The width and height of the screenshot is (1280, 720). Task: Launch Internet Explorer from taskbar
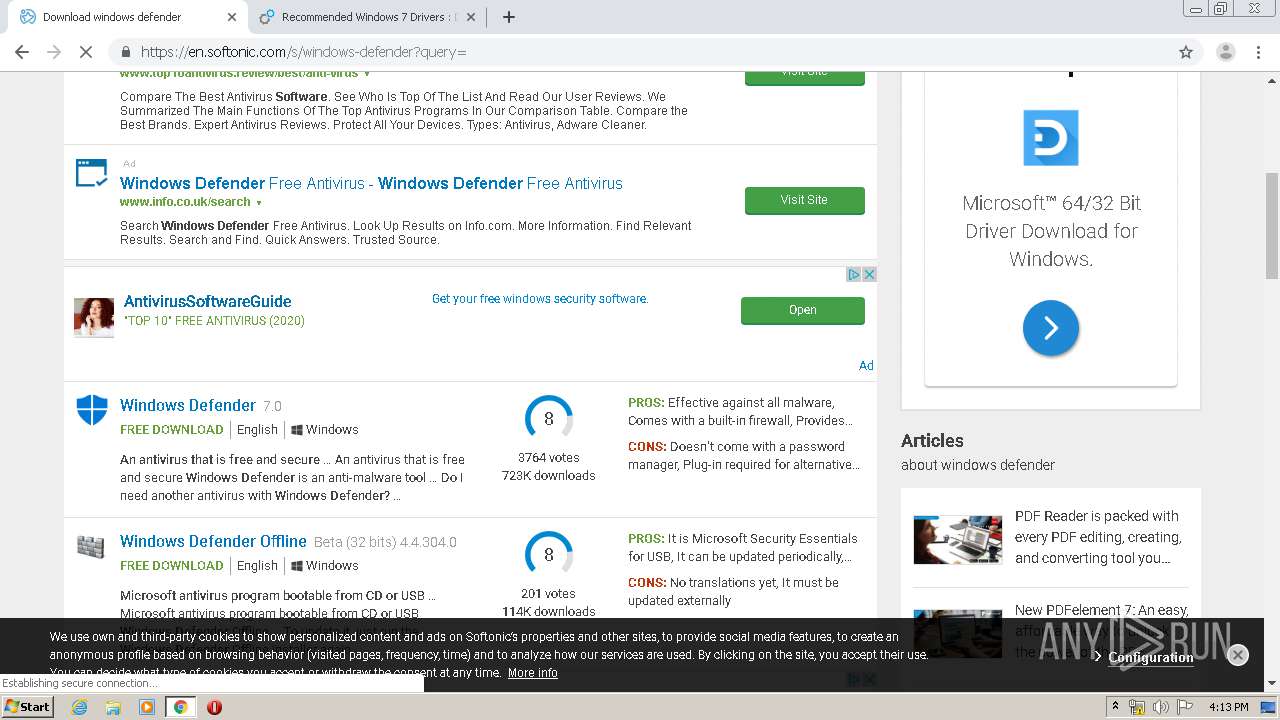[x=79, y=707]
